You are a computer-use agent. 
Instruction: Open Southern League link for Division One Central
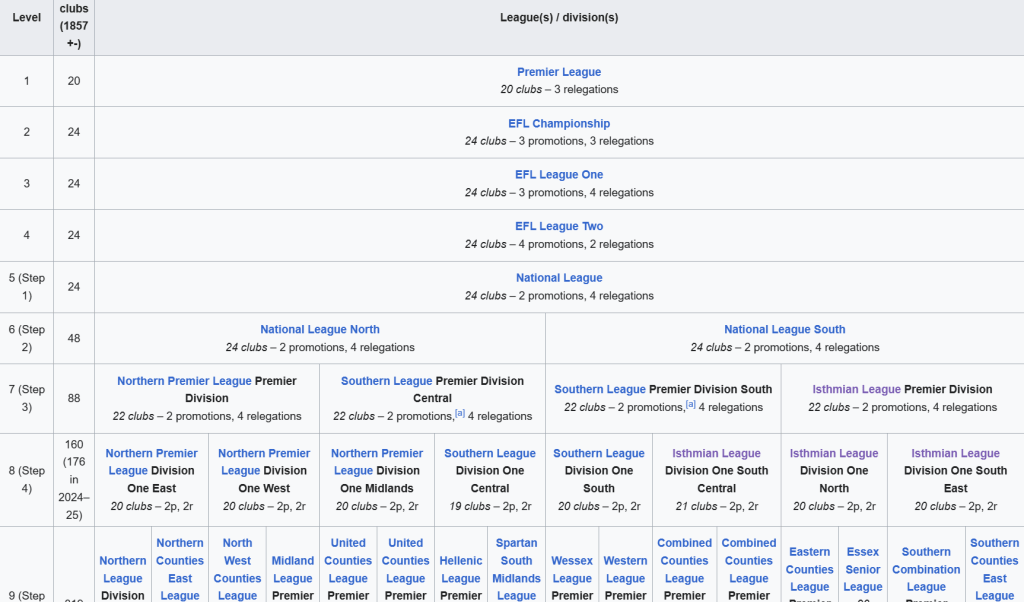click(x=490, y=454)
